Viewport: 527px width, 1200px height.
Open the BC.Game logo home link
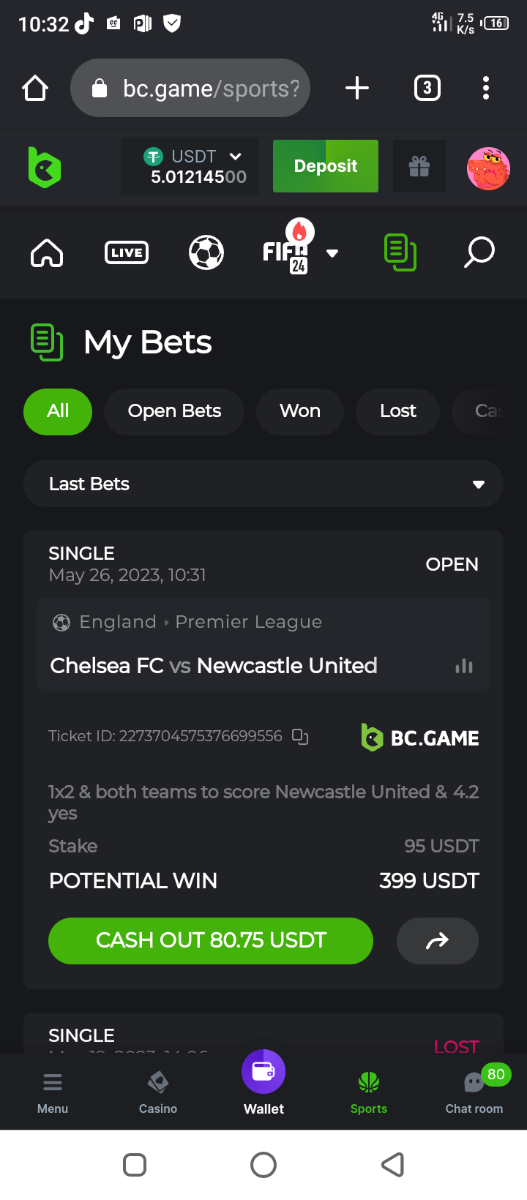click(x=44, y=167)
